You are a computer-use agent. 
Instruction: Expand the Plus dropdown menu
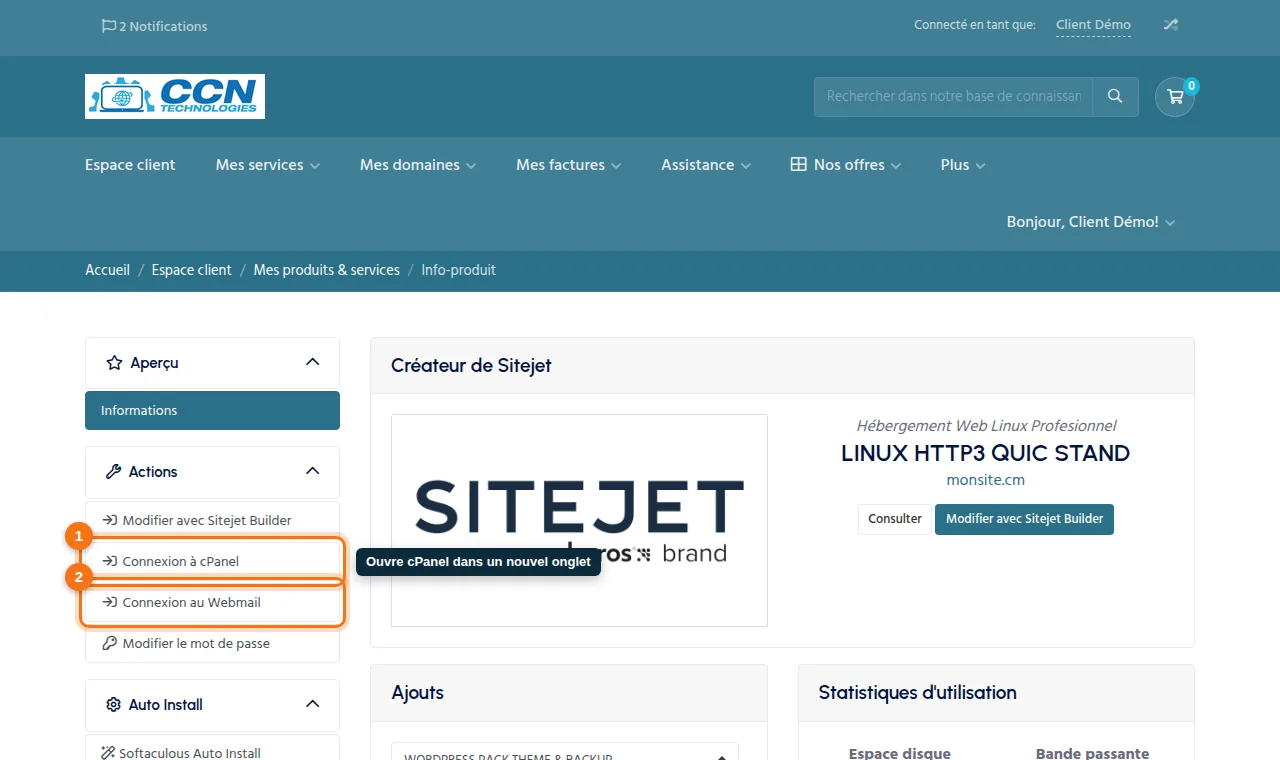[963, 165]
